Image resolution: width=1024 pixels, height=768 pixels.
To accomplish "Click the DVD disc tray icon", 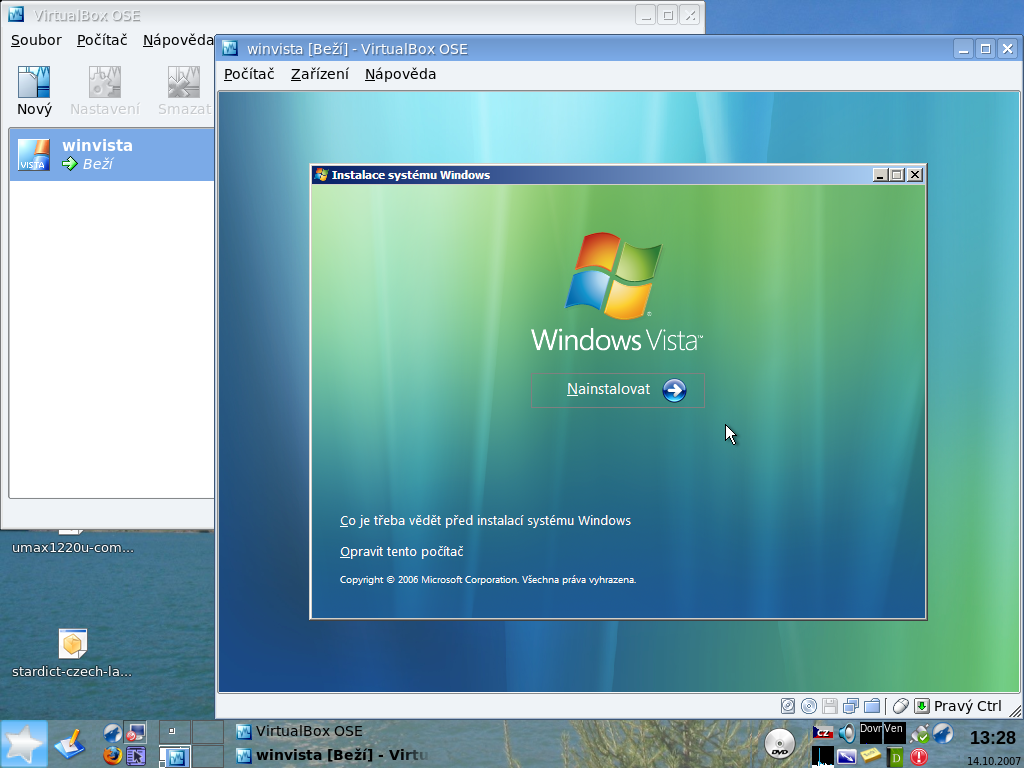I will (780, 743).
